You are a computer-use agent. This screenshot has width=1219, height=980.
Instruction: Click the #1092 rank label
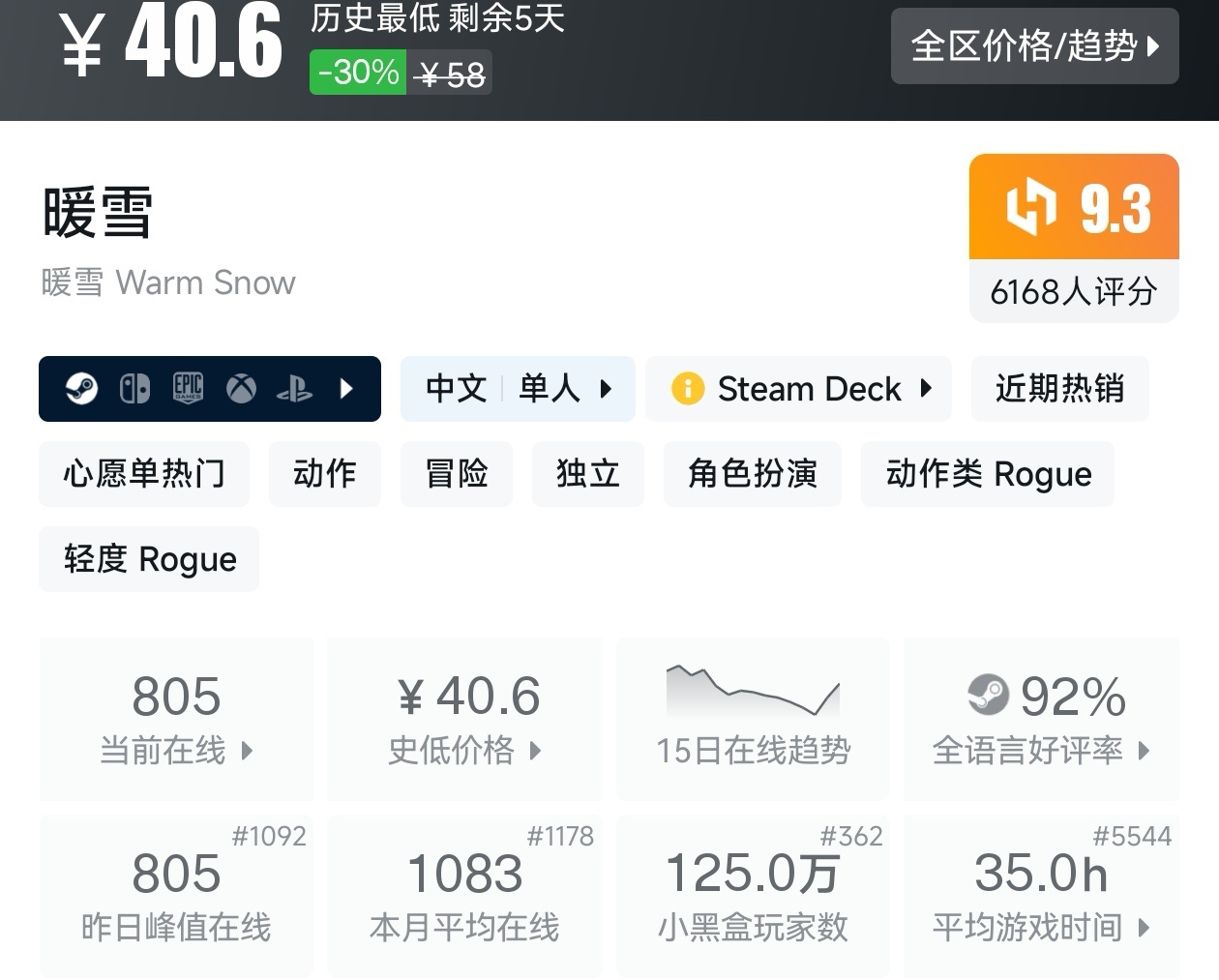269,836
